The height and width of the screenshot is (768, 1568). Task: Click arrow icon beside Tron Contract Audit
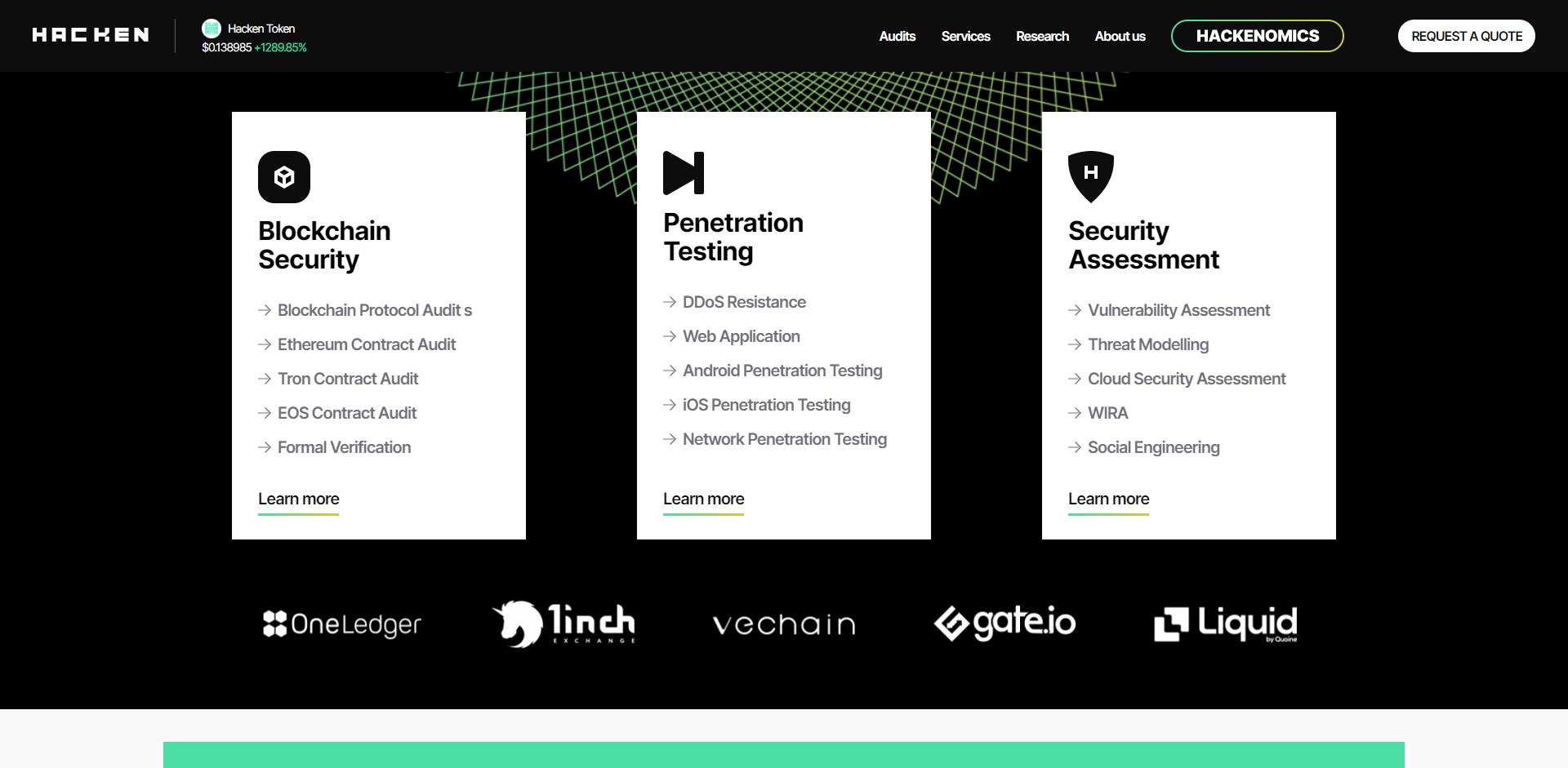265,379
